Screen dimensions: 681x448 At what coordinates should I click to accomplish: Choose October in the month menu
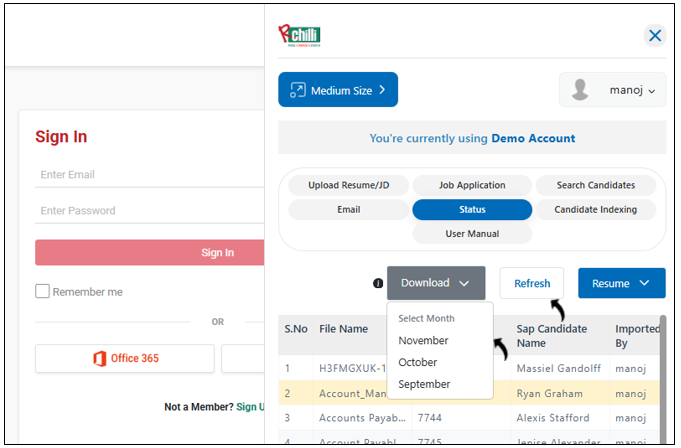tap(418, 363)
